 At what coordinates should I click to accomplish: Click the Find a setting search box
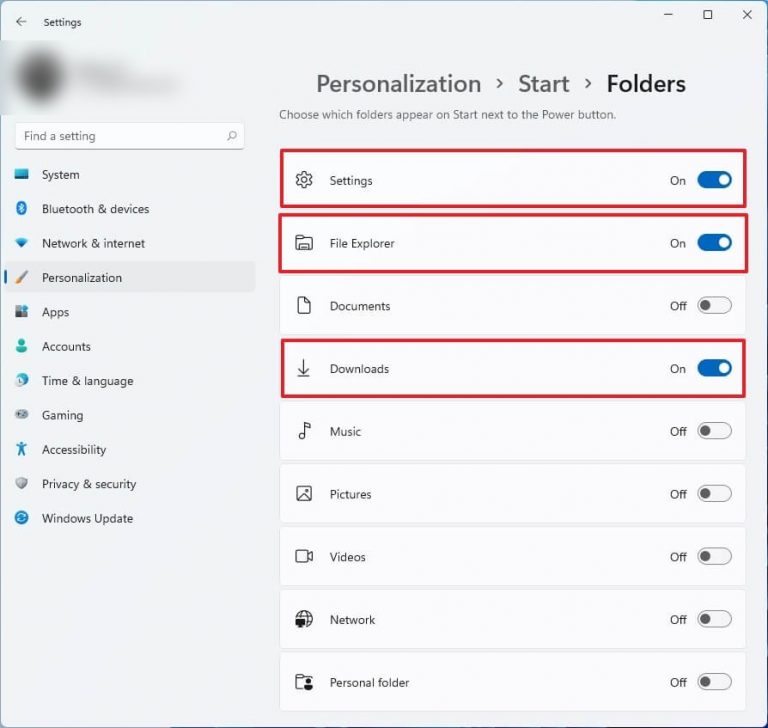[x=129, y=136]
